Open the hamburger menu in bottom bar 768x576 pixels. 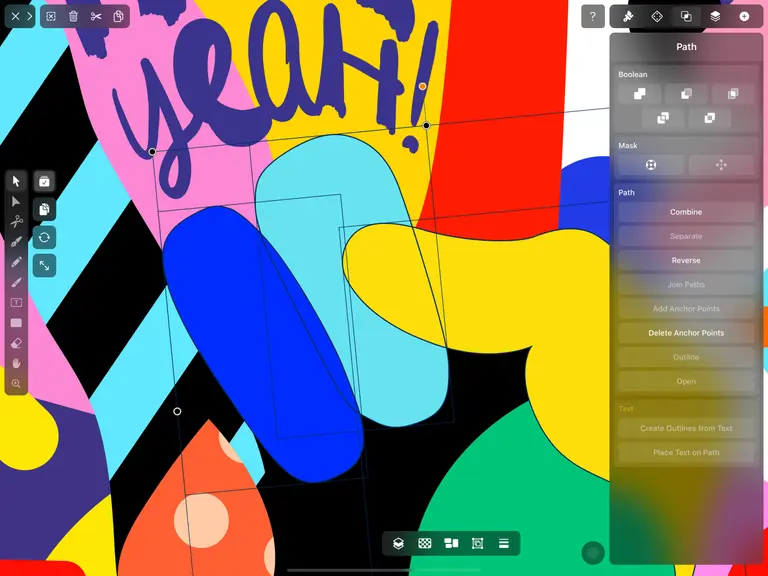[x=504, y=543]
